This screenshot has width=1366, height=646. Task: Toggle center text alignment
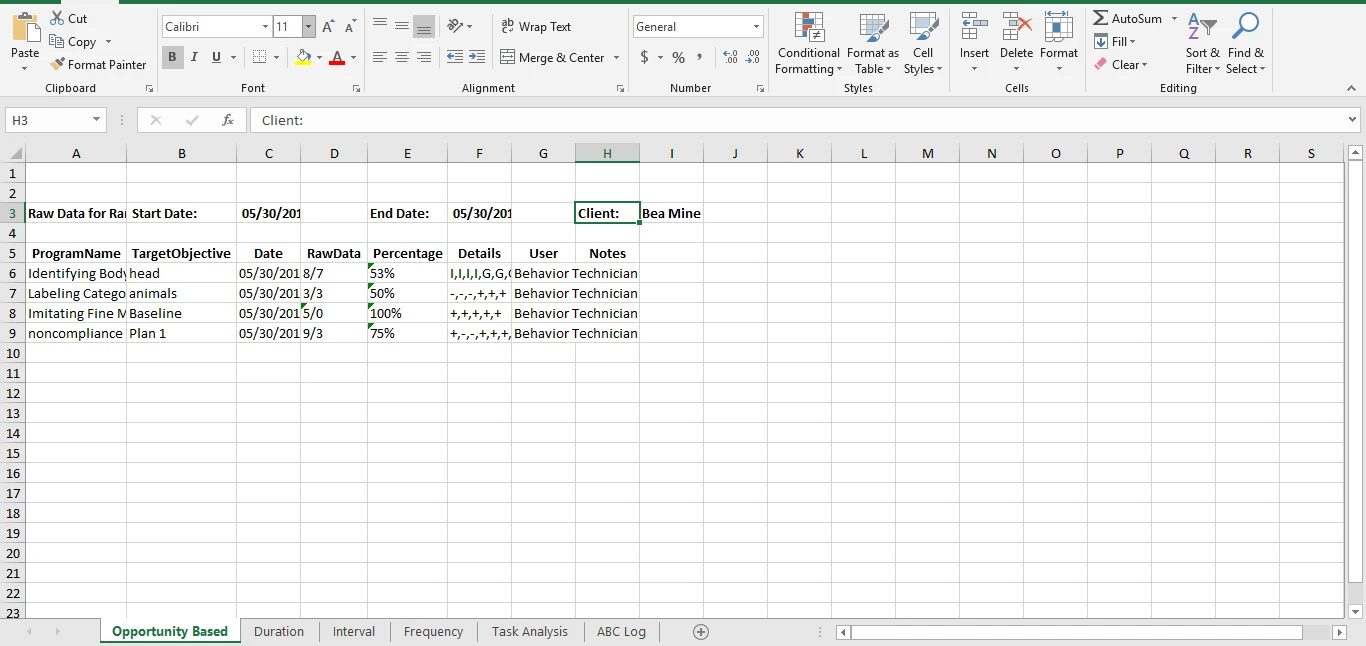(x=401, y=57)
